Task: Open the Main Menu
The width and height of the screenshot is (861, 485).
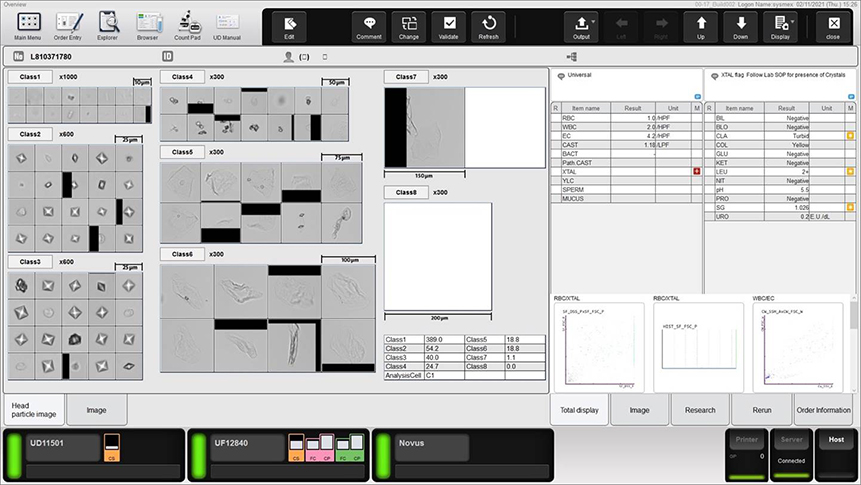Action: tap(28, 25)
